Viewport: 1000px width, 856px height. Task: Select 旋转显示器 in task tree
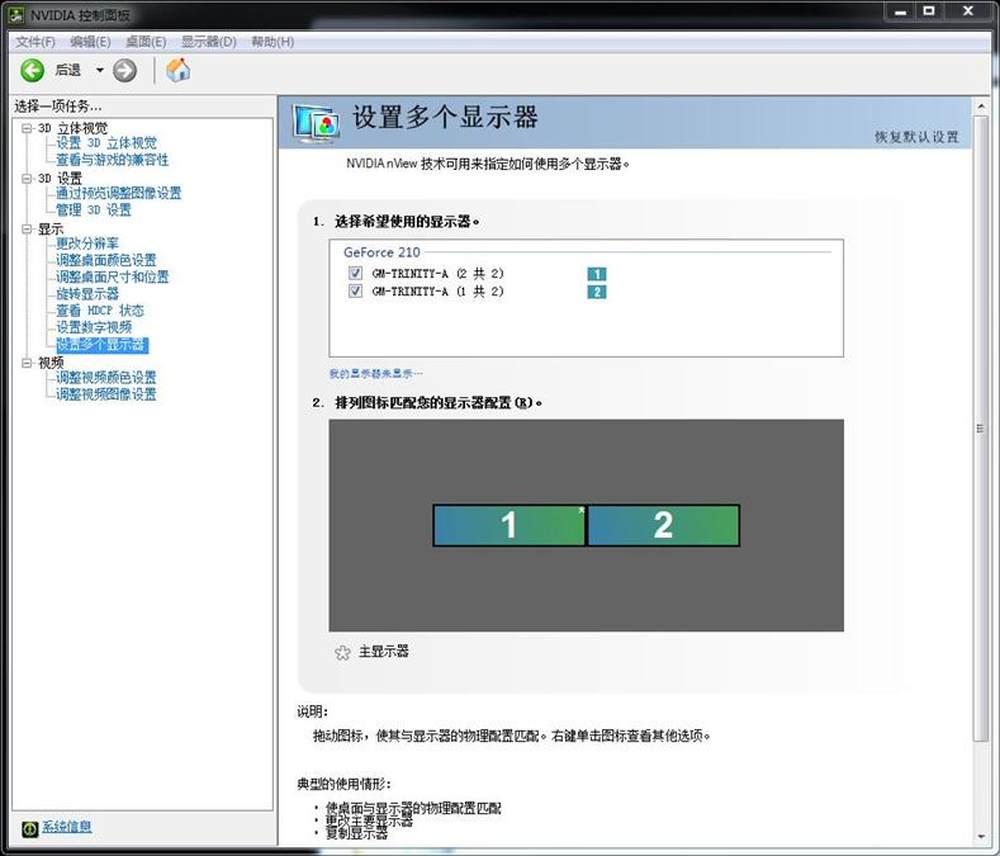pyautogui.click(x=87, y=294)
